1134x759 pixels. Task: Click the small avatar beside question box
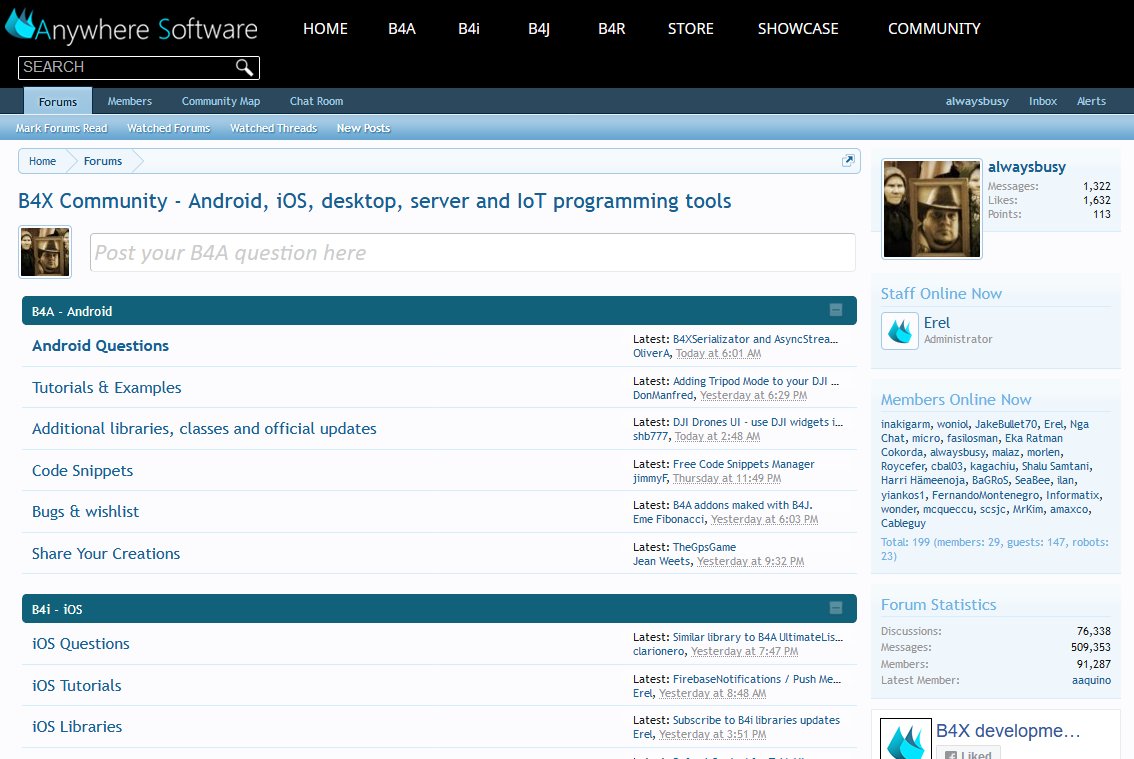click(45, 252)
